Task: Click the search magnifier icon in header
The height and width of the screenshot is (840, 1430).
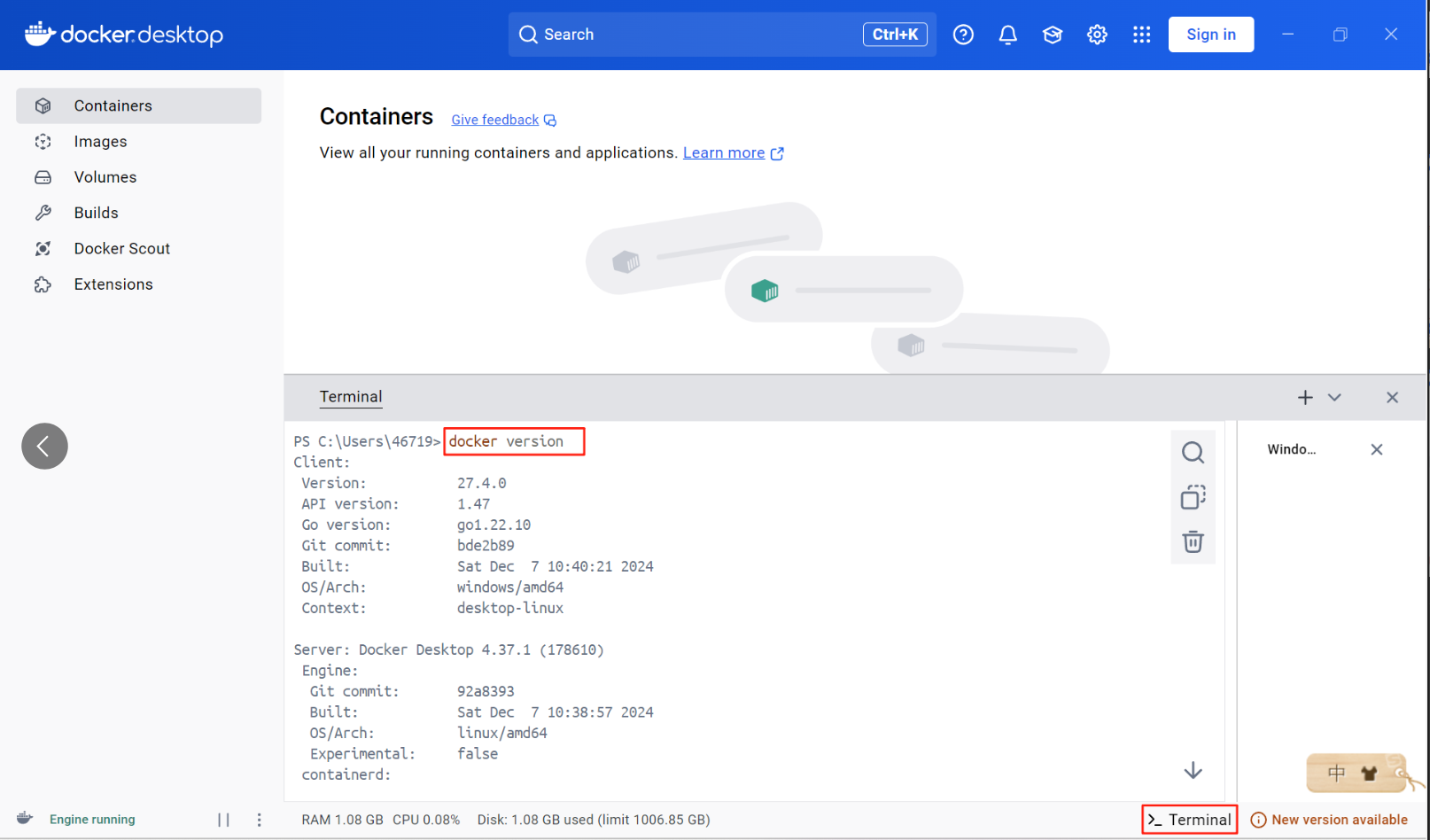Action: coord(528,35)
